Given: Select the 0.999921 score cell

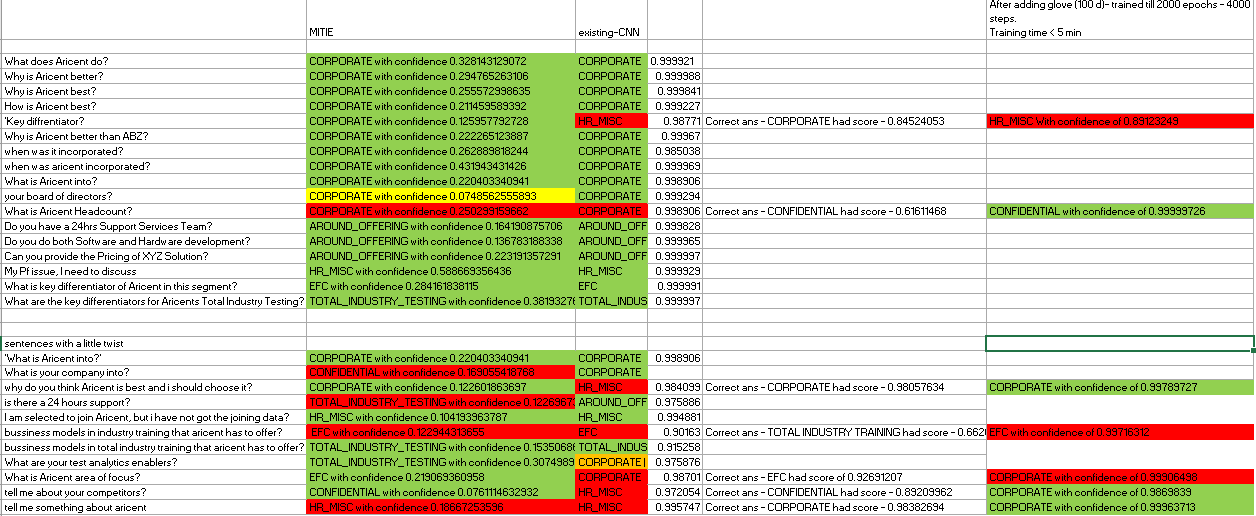Looking at the screenshot, I should coord(675,61).
